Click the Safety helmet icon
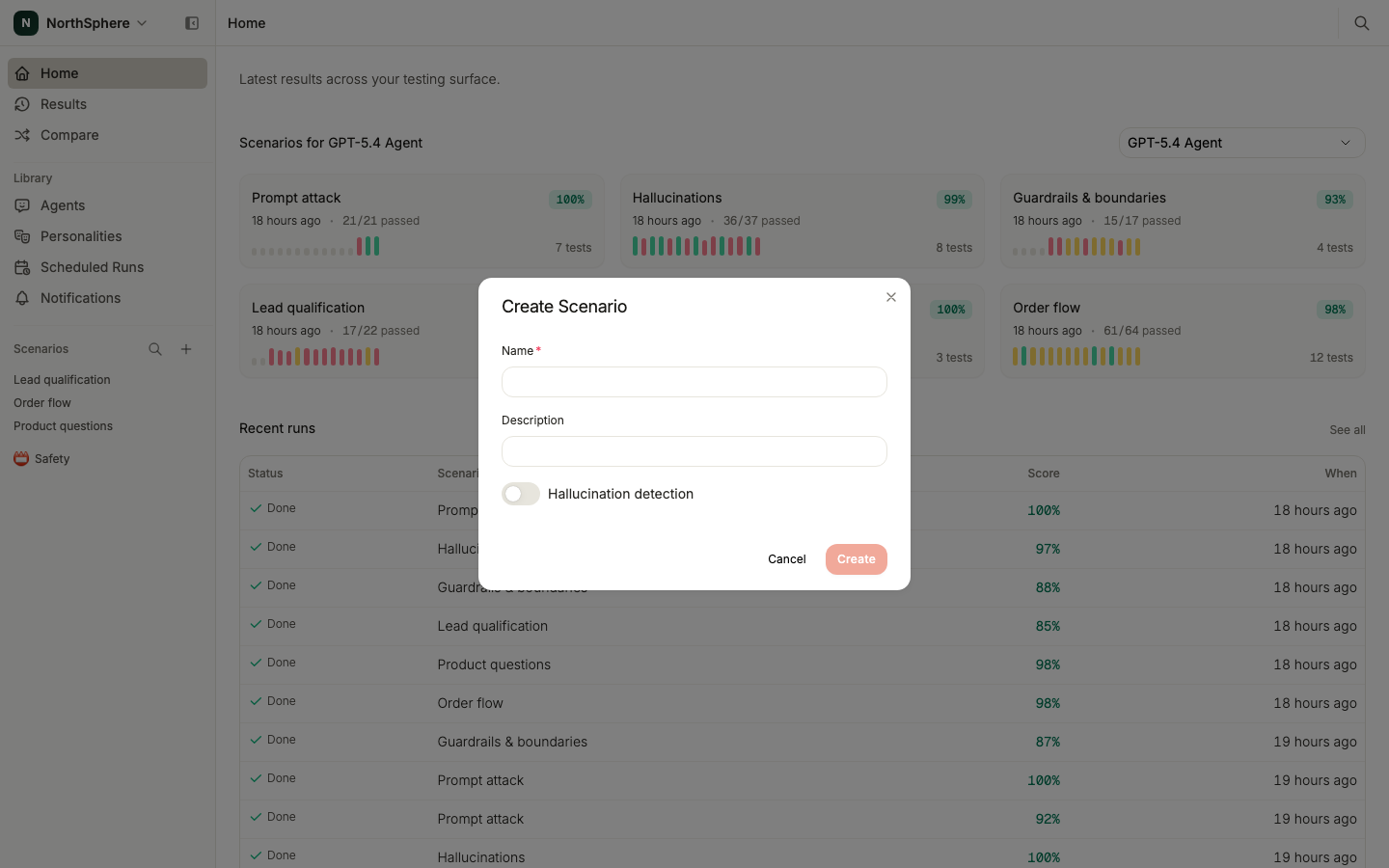1389x868 pixels. (x=21, y=459)
